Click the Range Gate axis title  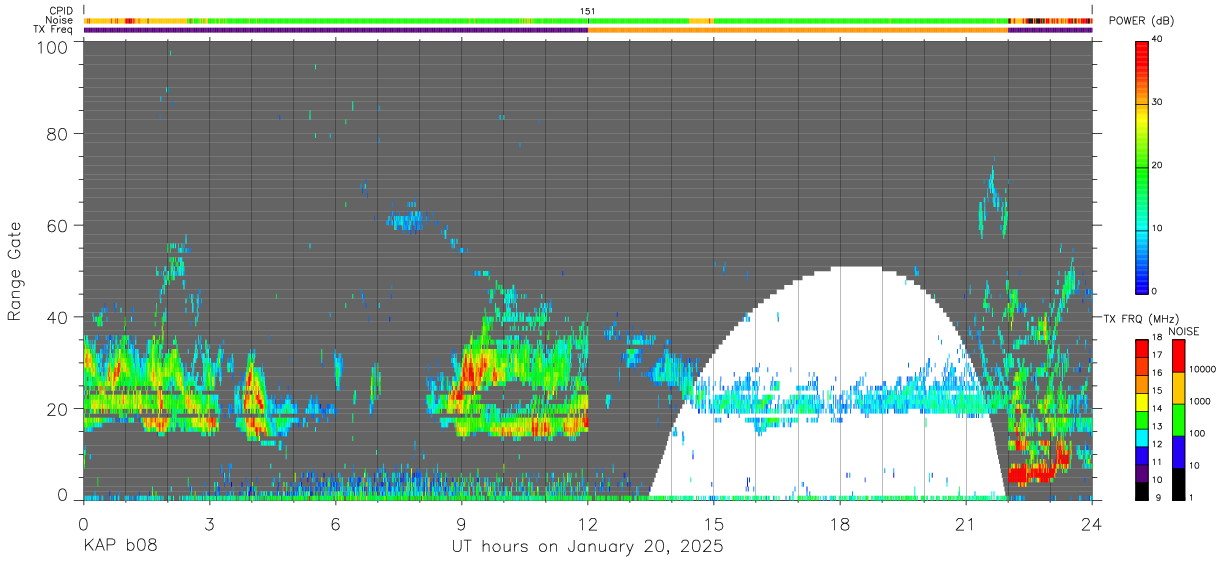point(15,271)
